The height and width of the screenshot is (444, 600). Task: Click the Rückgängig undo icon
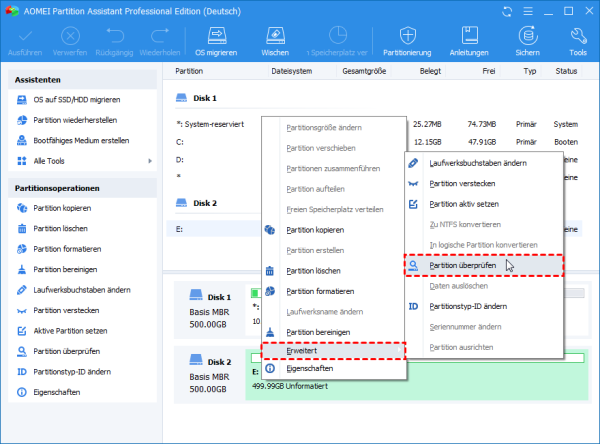coord(114,41)
